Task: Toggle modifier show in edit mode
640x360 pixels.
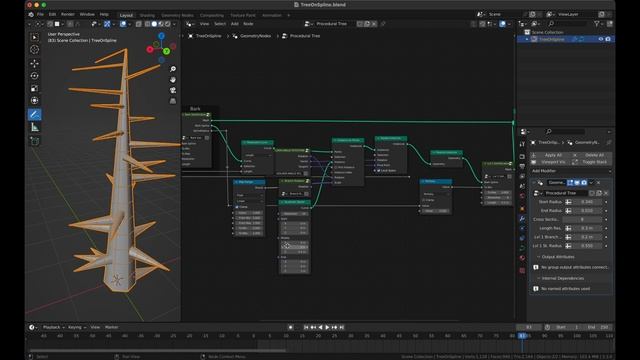Action: tap(570, 182)
